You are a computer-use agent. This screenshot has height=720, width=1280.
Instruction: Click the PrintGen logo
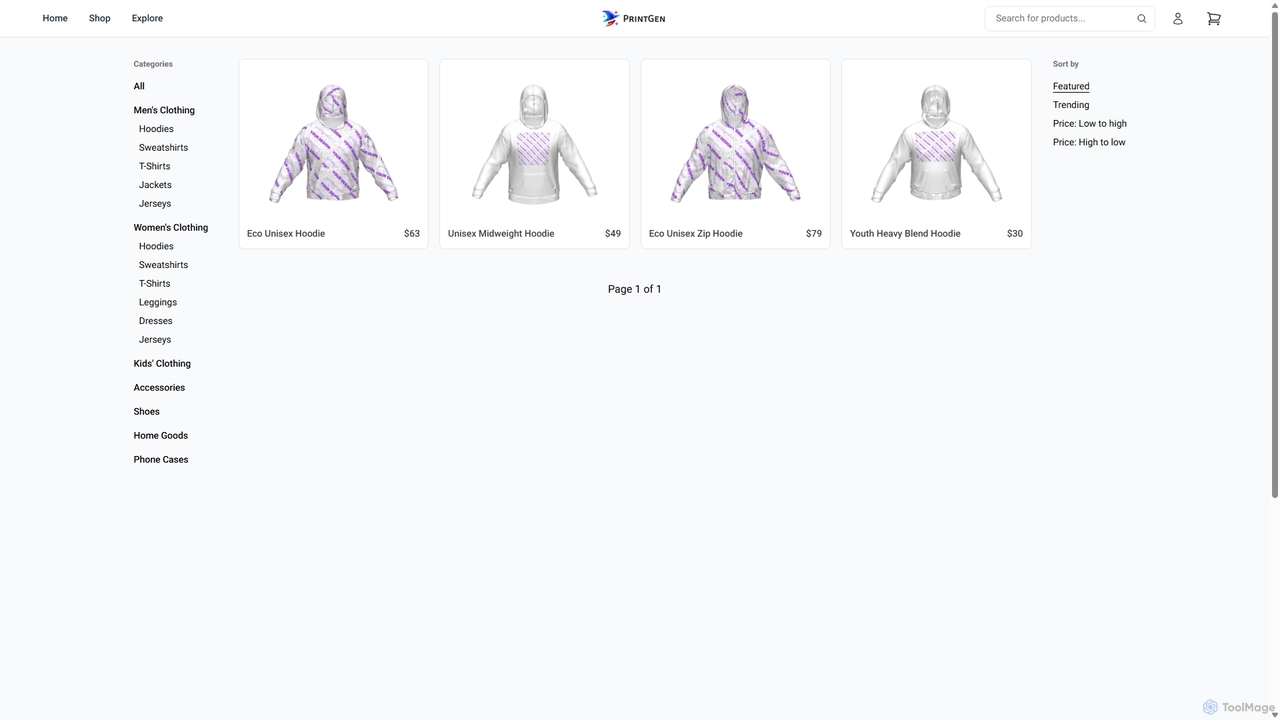634,18
